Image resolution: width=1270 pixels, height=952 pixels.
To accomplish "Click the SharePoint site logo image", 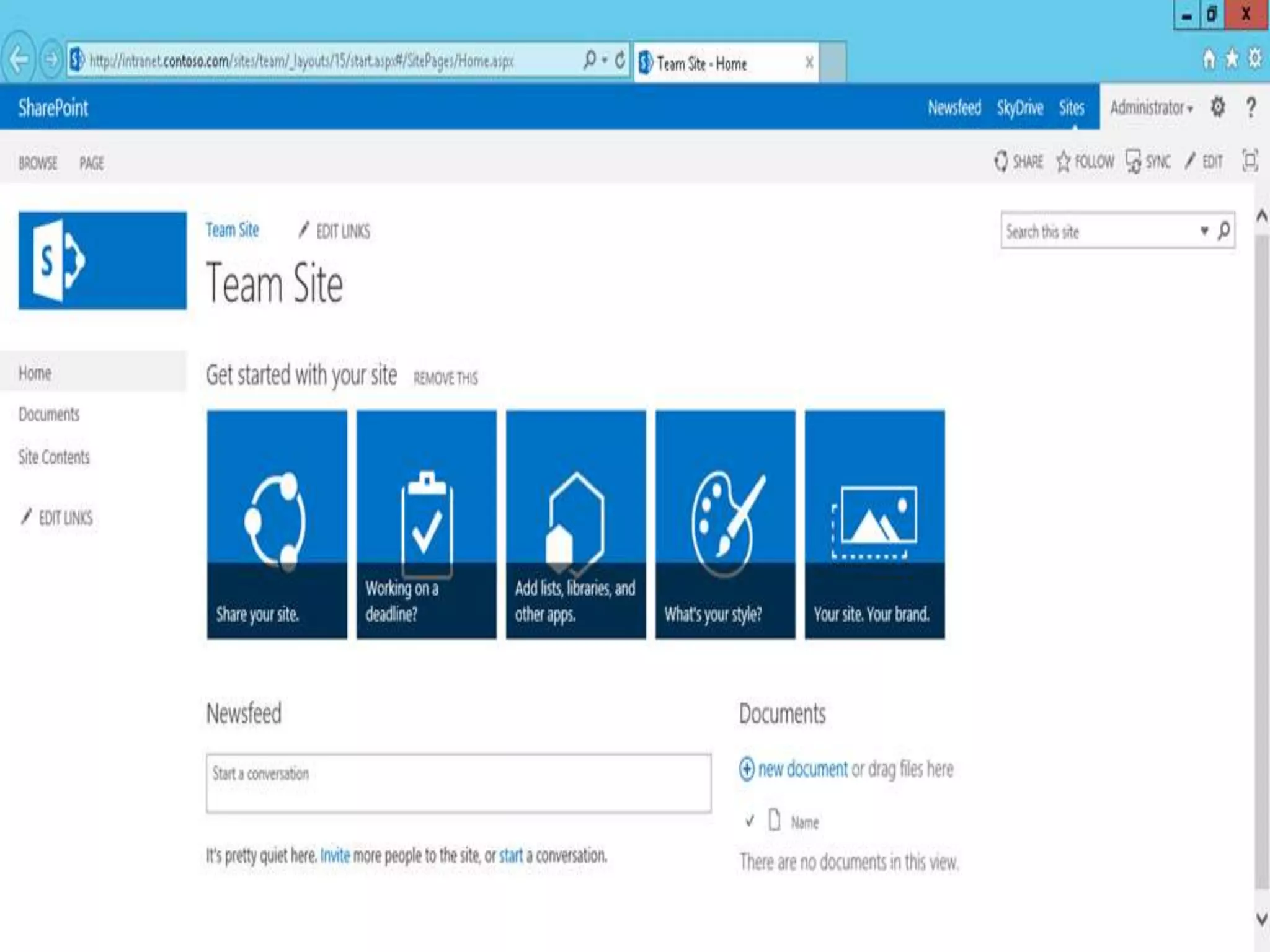I will (102, 260).
